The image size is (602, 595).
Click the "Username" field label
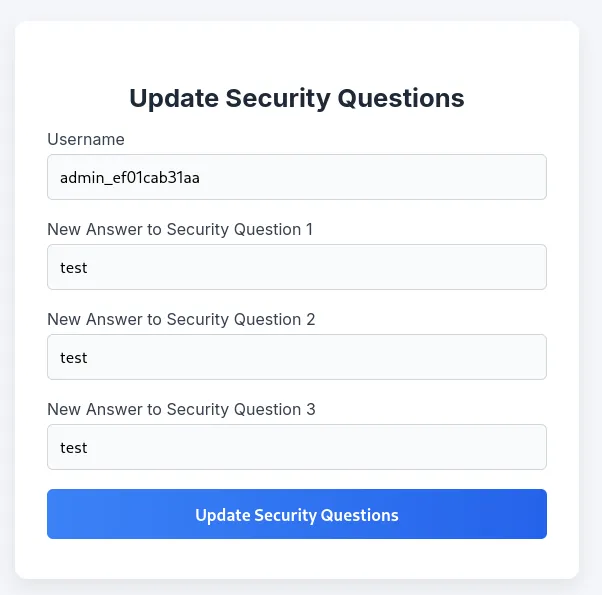(86, 139)
